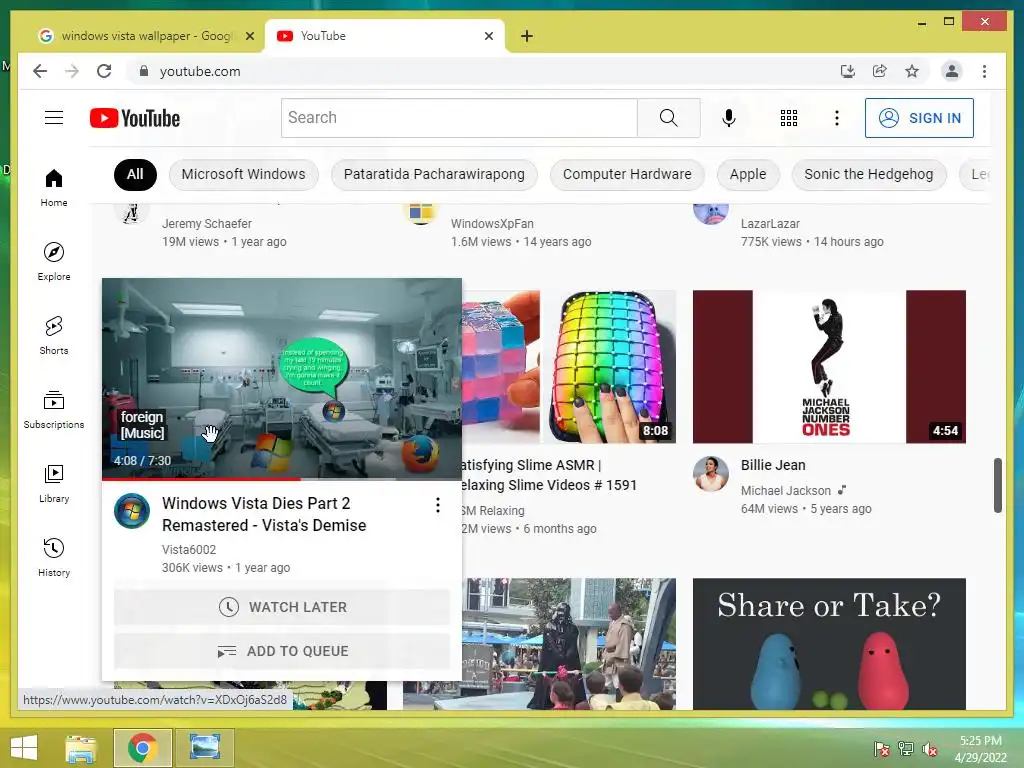Screen dimensions: 1024x768
Task: Open Library in the sidebar
Action: coord(54,483)
